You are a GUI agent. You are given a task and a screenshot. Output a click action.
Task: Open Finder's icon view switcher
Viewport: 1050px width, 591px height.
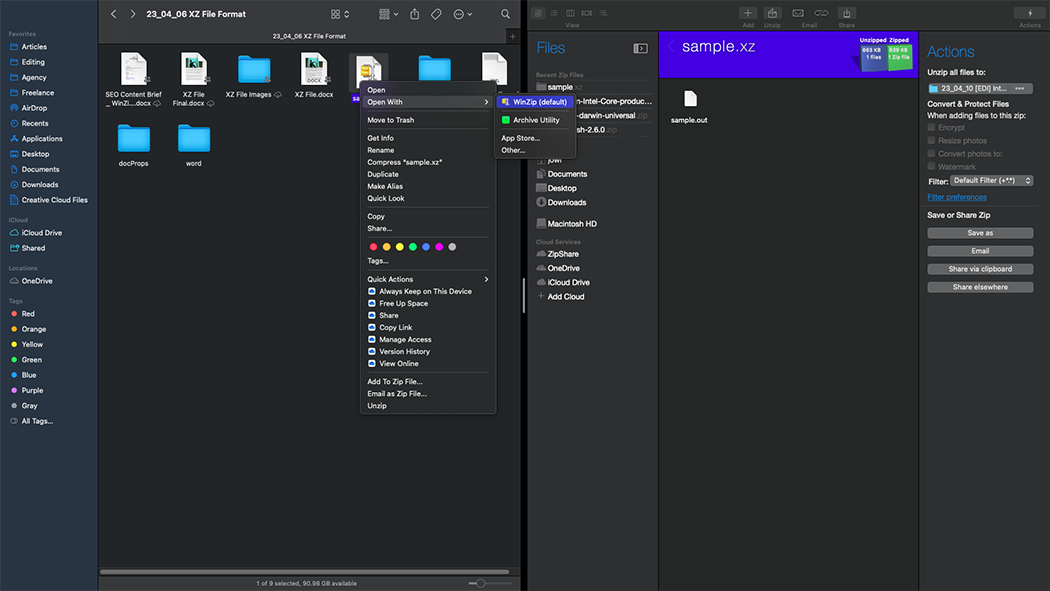coord(340,14)
